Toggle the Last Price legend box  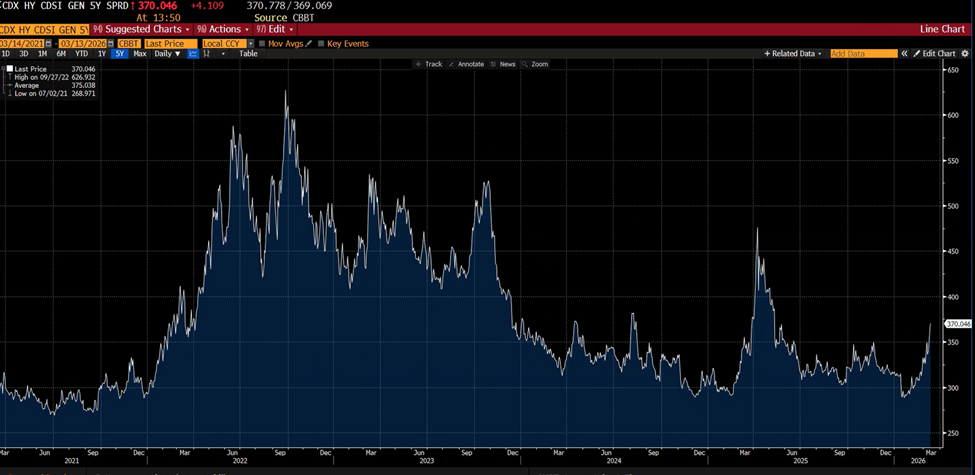(x=10, y=69)
